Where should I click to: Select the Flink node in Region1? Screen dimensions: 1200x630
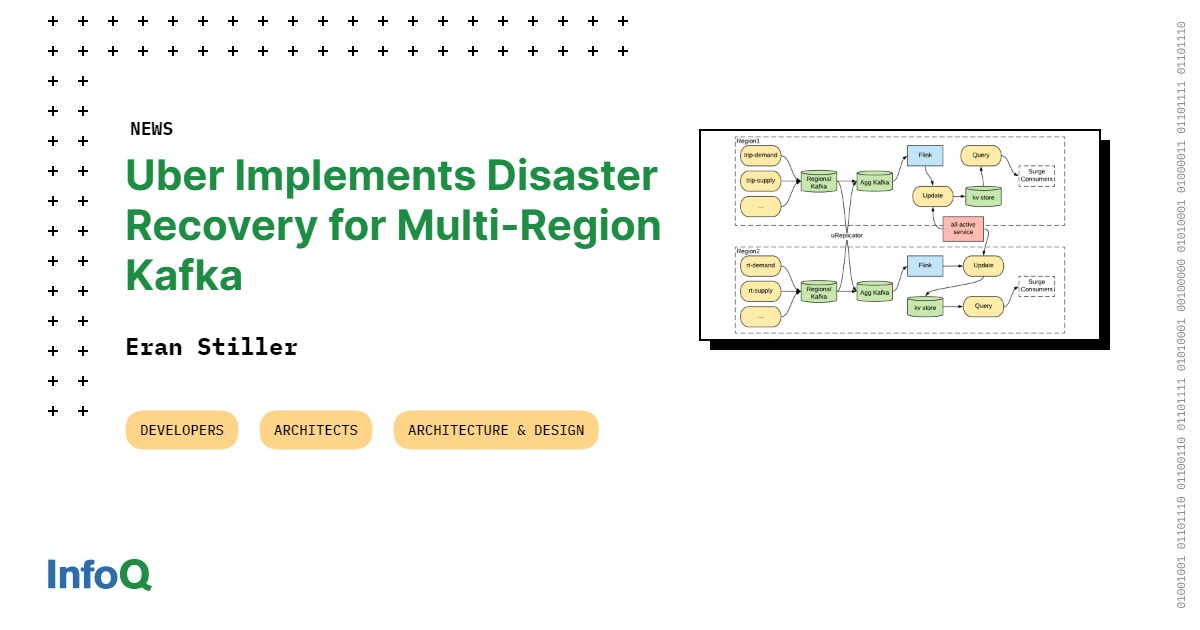pos(924,155)
